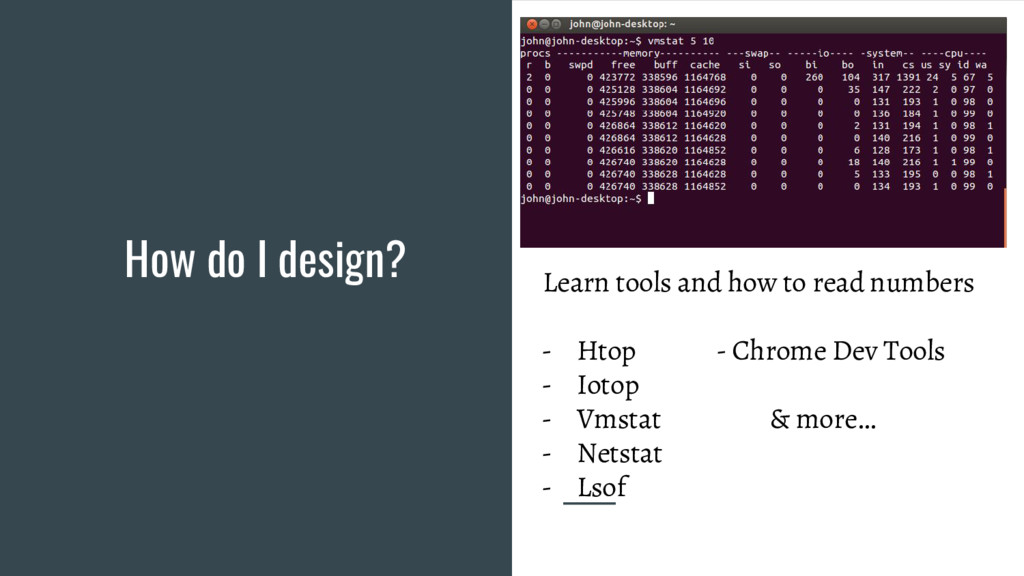Click the 'Iotop' list item

click(608, 385)
